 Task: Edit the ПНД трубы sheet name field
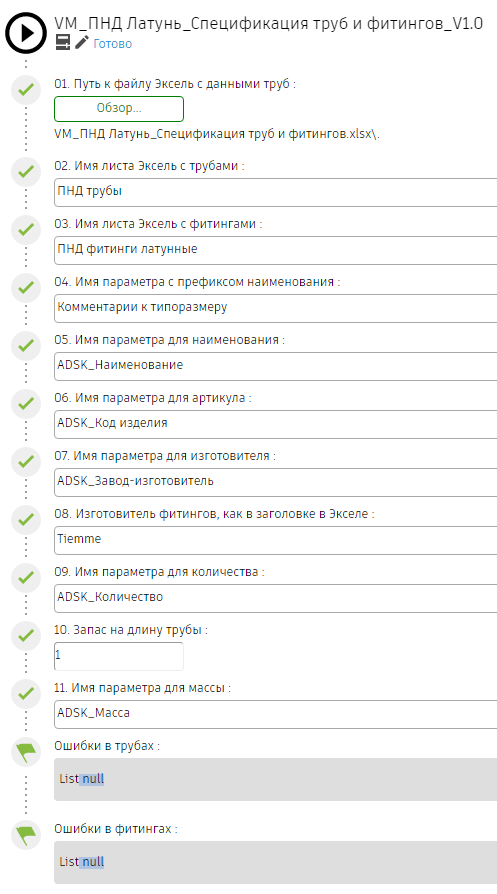pyautogui.click(x=276, y=192)
